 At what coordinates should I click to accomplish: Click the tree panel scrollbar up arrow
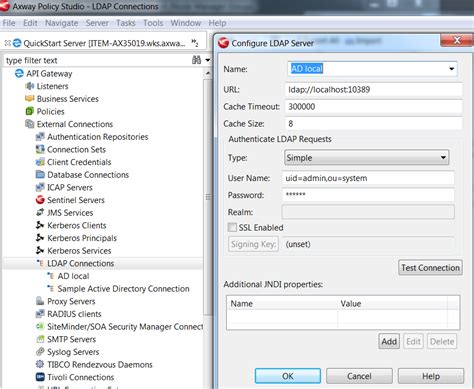(208, 73)
